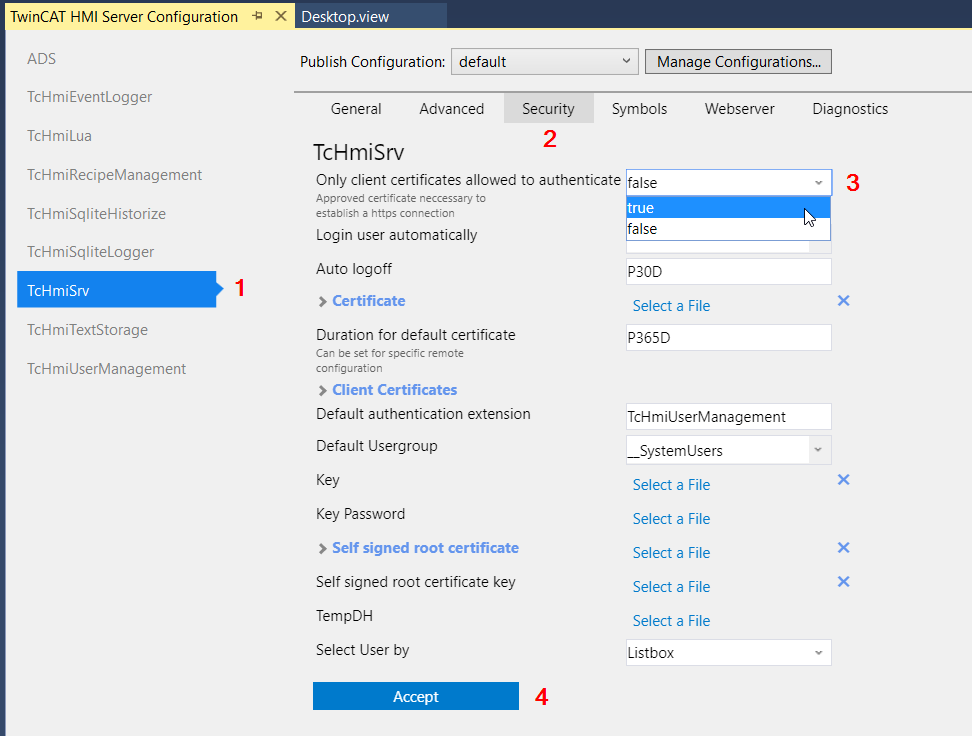The image size is (972, 736).
Task: Select a File for Key Password
Action: pos(671,519)
